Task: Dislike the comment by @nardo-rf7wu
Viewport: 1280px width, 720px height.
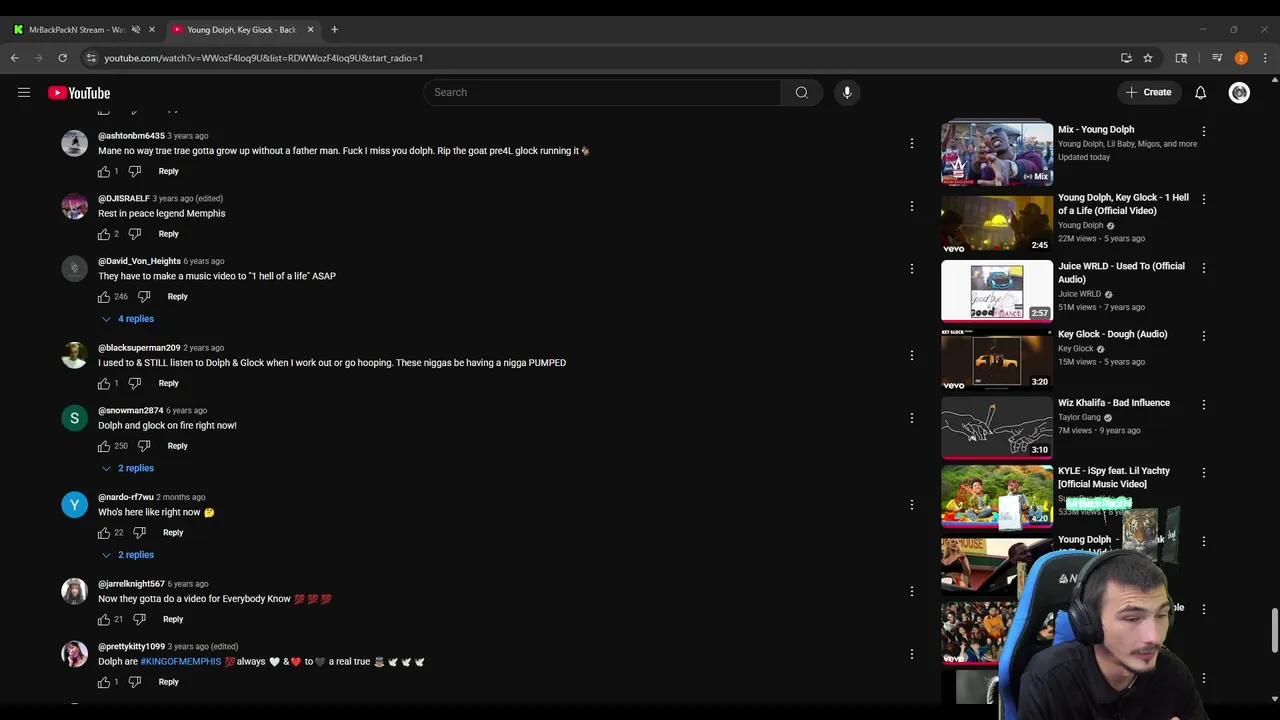Action: coord(139,532)
